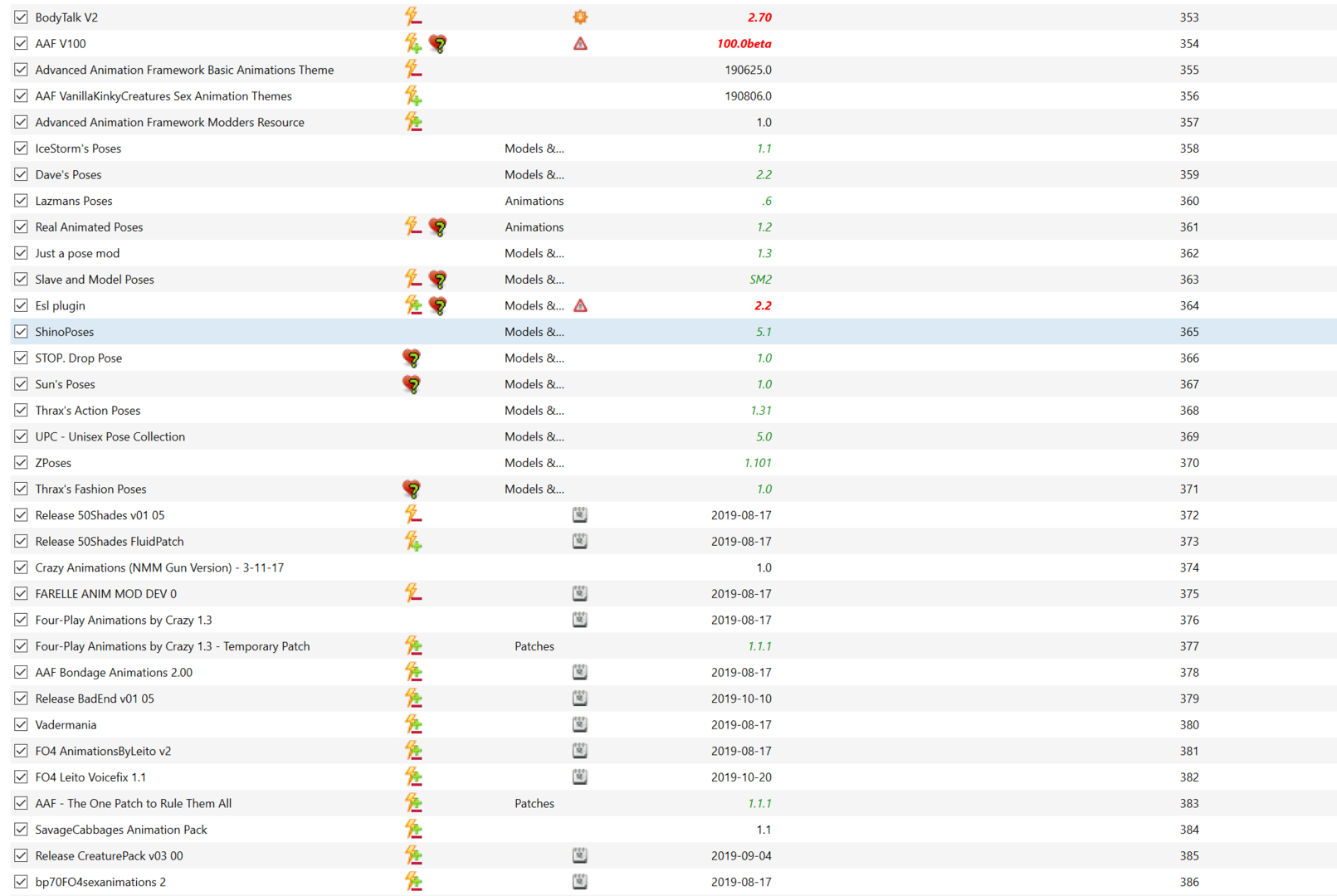Click the conflict icon for FO4 Leito Voicefix 1.1

pyautogui.click(x=412, y=777)
